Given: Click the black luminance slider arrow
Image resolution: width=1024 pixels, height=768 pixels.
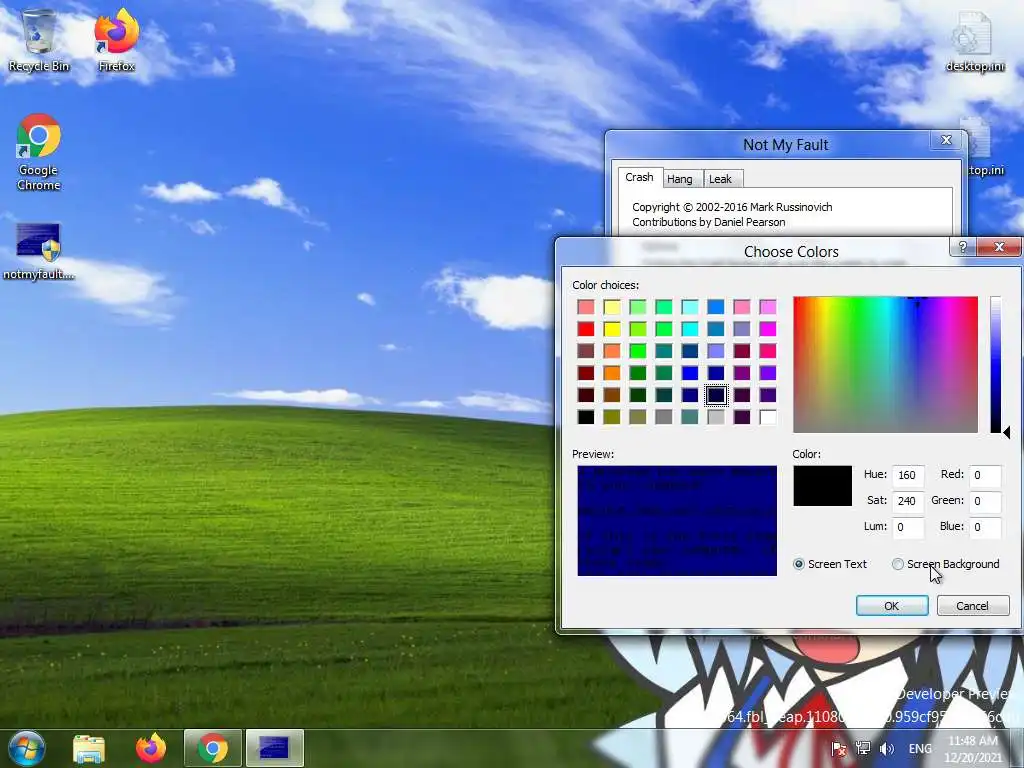Looking at the screenshot, I should [1007, 432].
